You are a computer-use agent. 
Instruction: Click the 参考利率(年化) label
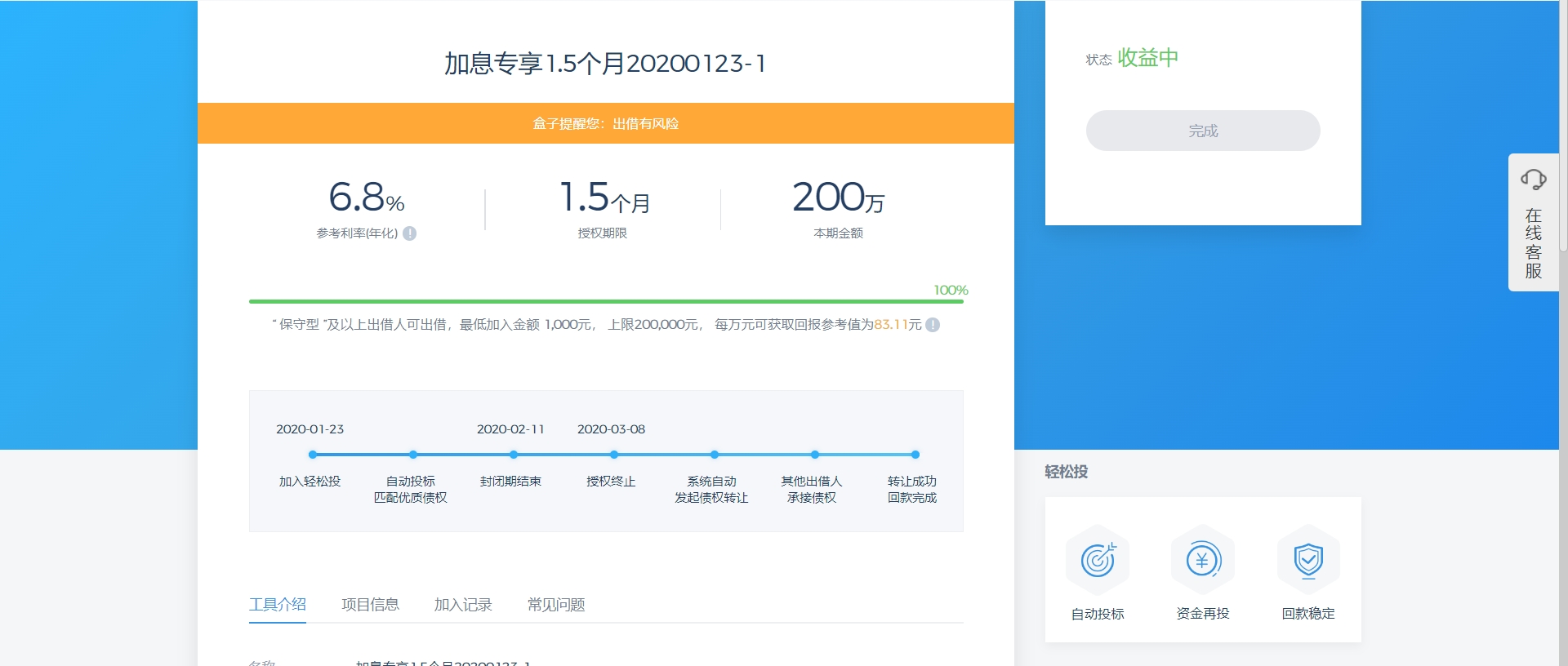(357, 233)
